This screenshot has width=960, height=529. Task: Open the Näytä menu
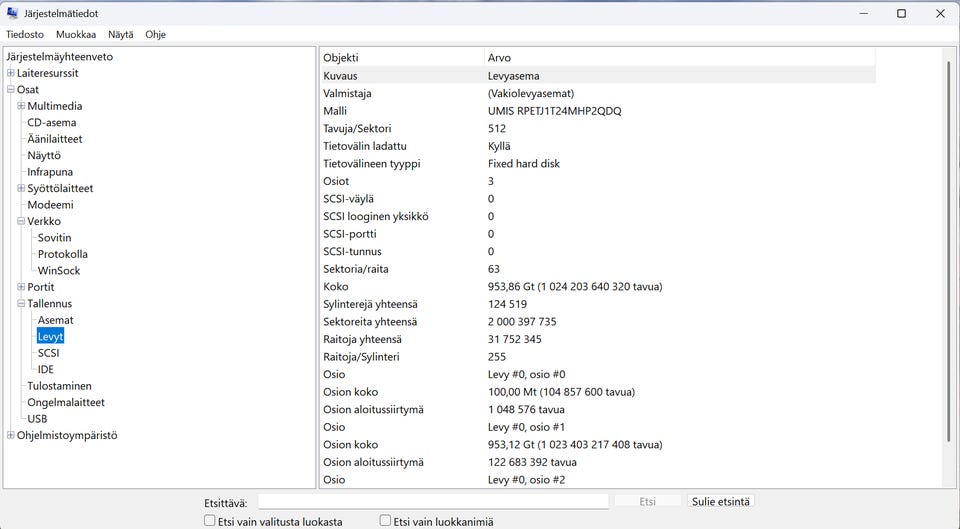[121, 34]
